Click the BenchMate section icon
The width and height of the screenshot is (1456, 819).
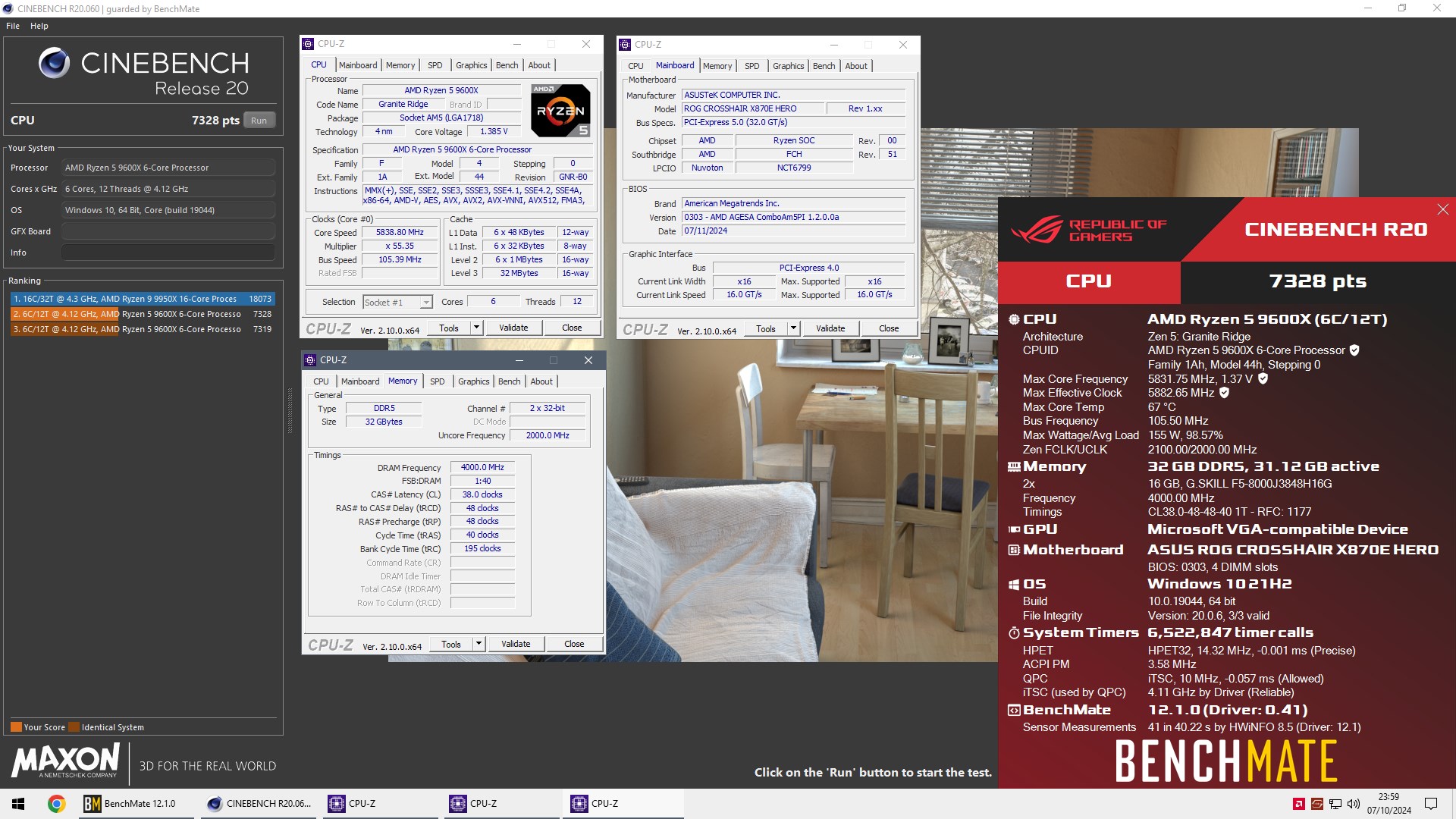pyautogui.click(x=1014, y=710)
